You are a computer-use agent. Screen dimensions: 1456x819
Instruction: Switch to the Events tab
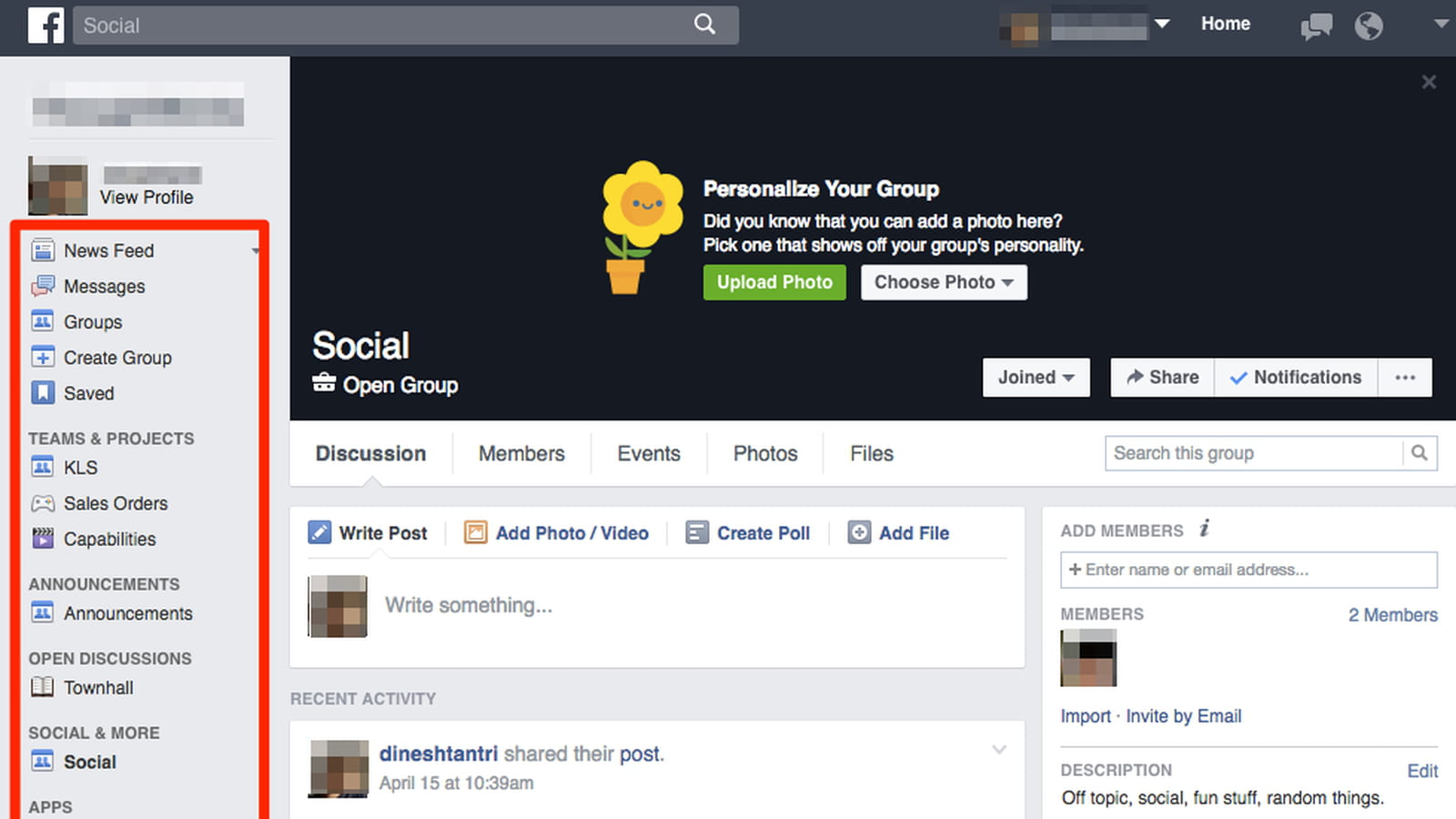(x=649, y=453)
